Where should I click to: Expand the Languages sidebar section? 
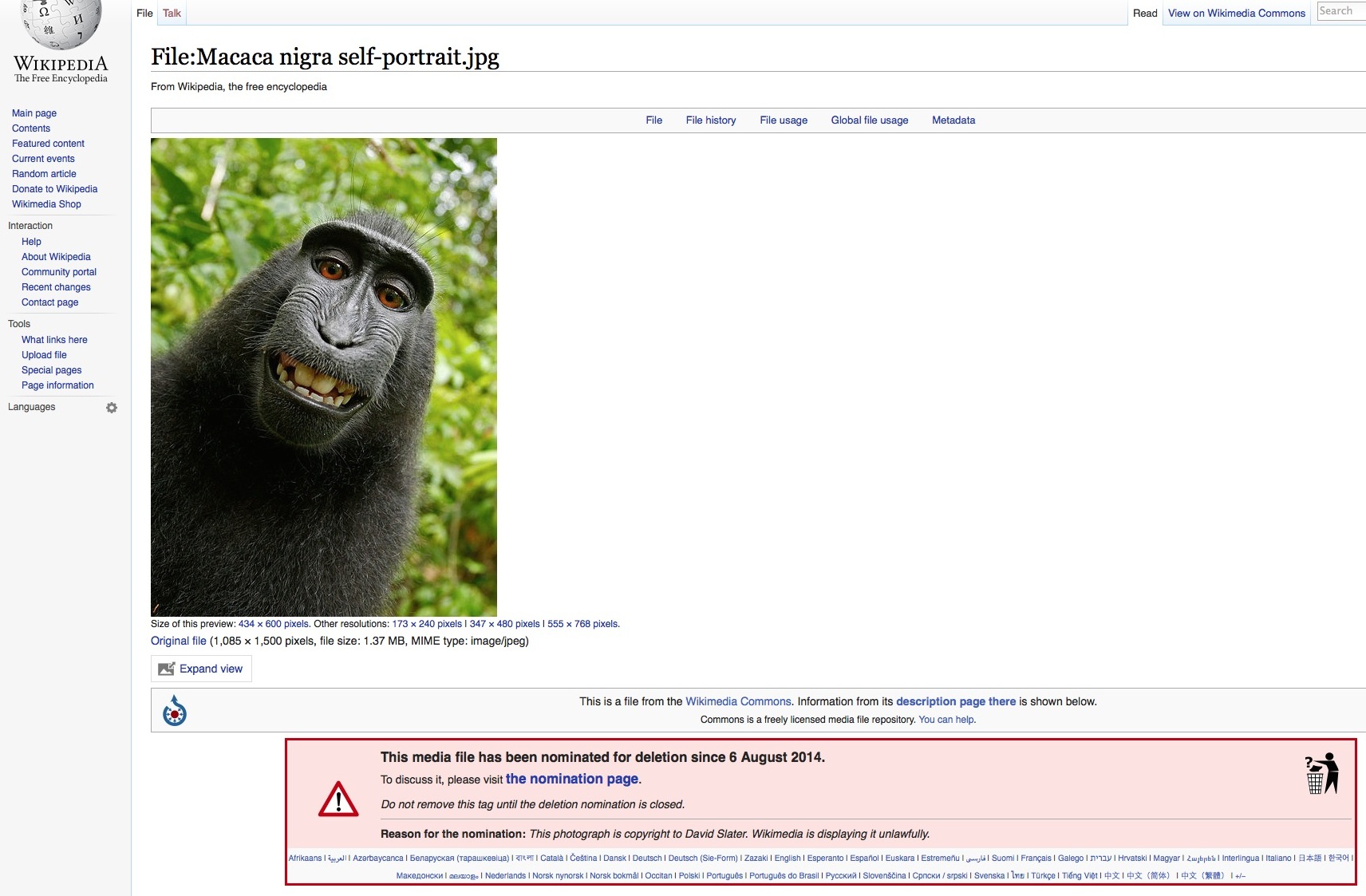click(x=32, y=407)
